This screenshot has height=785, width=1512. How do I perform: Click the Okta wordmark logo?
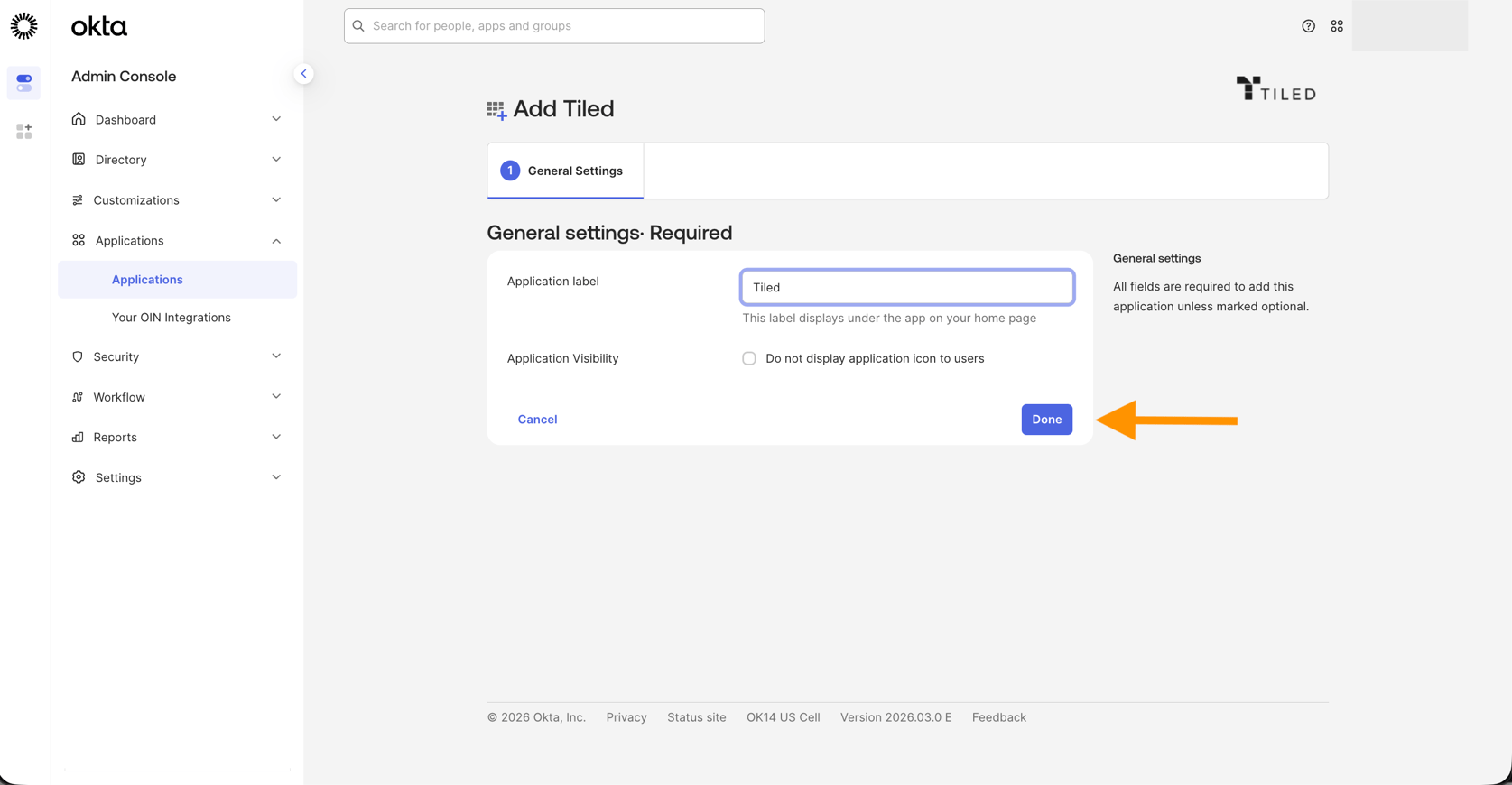(x=99, y=26)
